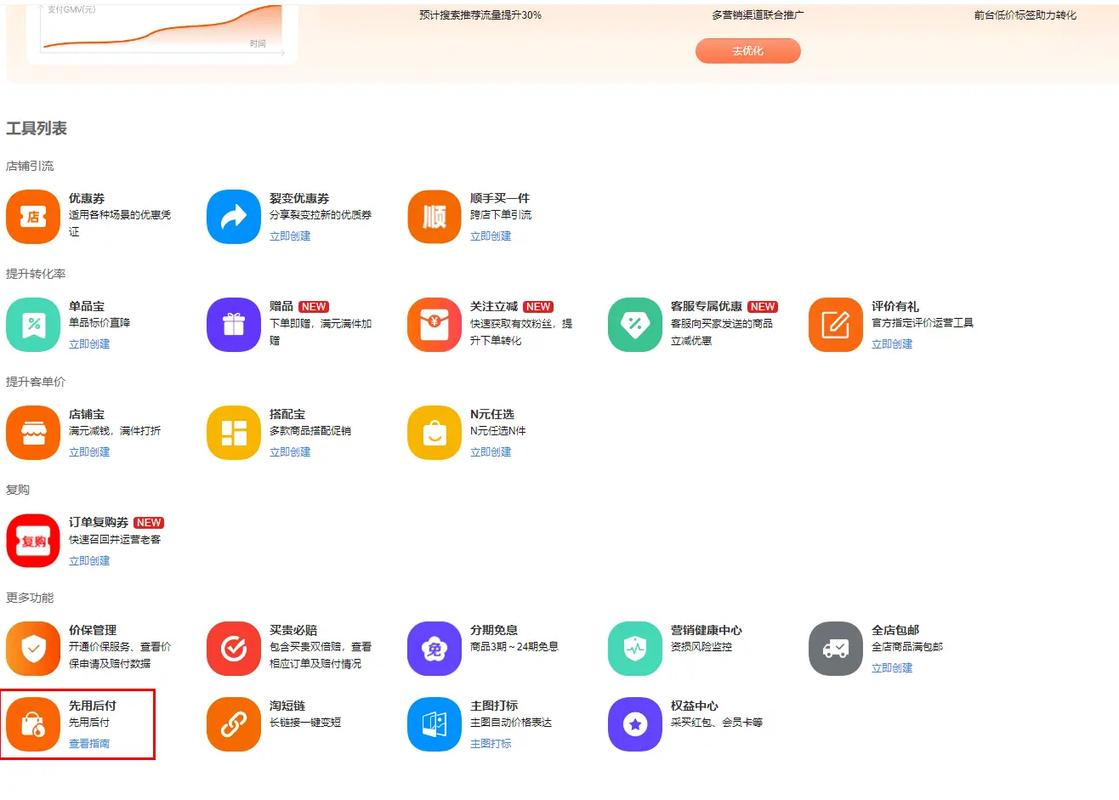Click the 分期免息 title text
Screen dimensions: 1119x800
(x=494, y=630)
